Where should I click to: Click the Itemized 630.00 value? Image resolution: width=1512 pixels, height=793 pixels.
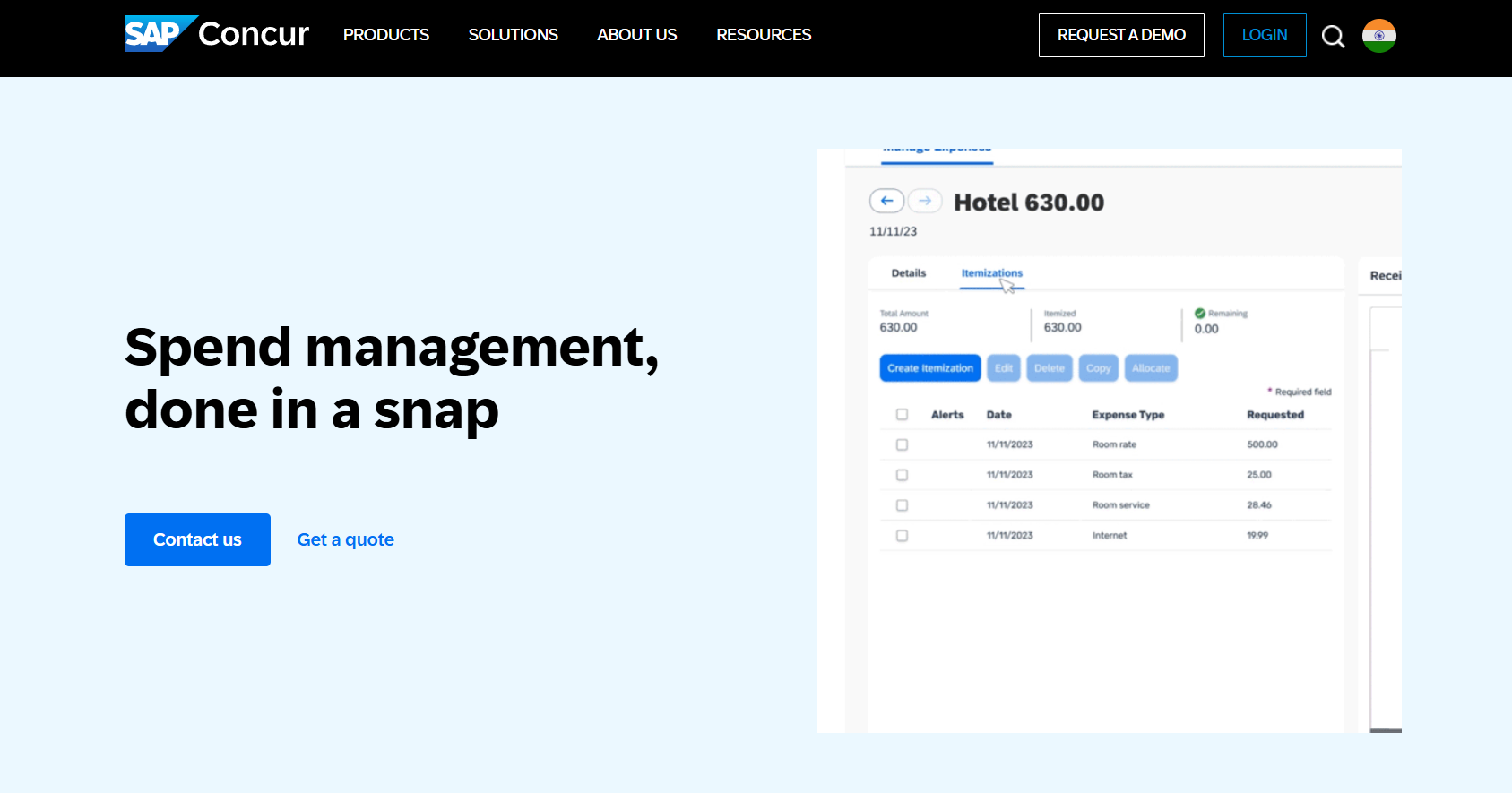[1063, 328]
